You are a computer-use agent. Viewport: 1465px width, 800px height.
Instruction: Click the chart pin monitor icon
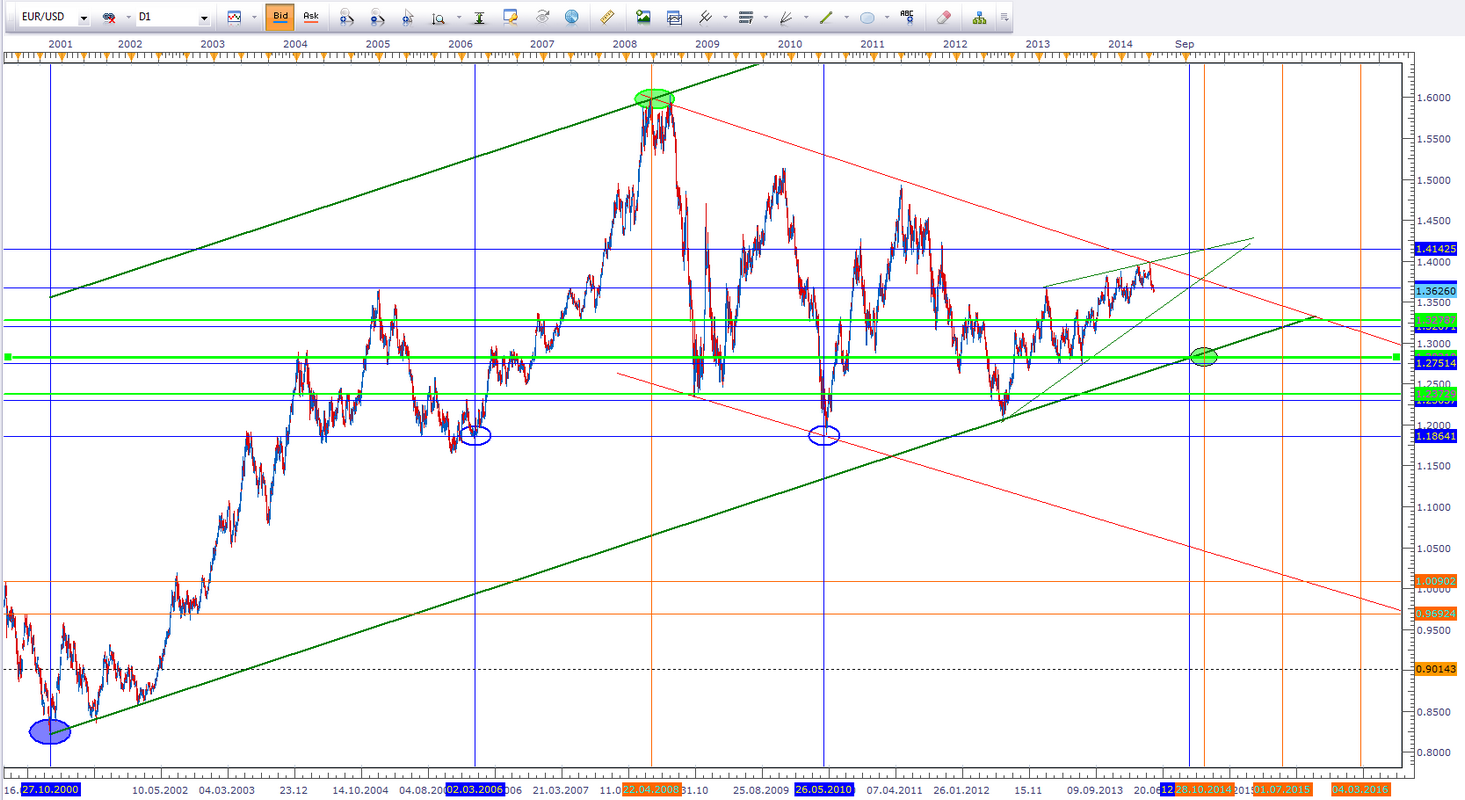click(x=511, y=18)
